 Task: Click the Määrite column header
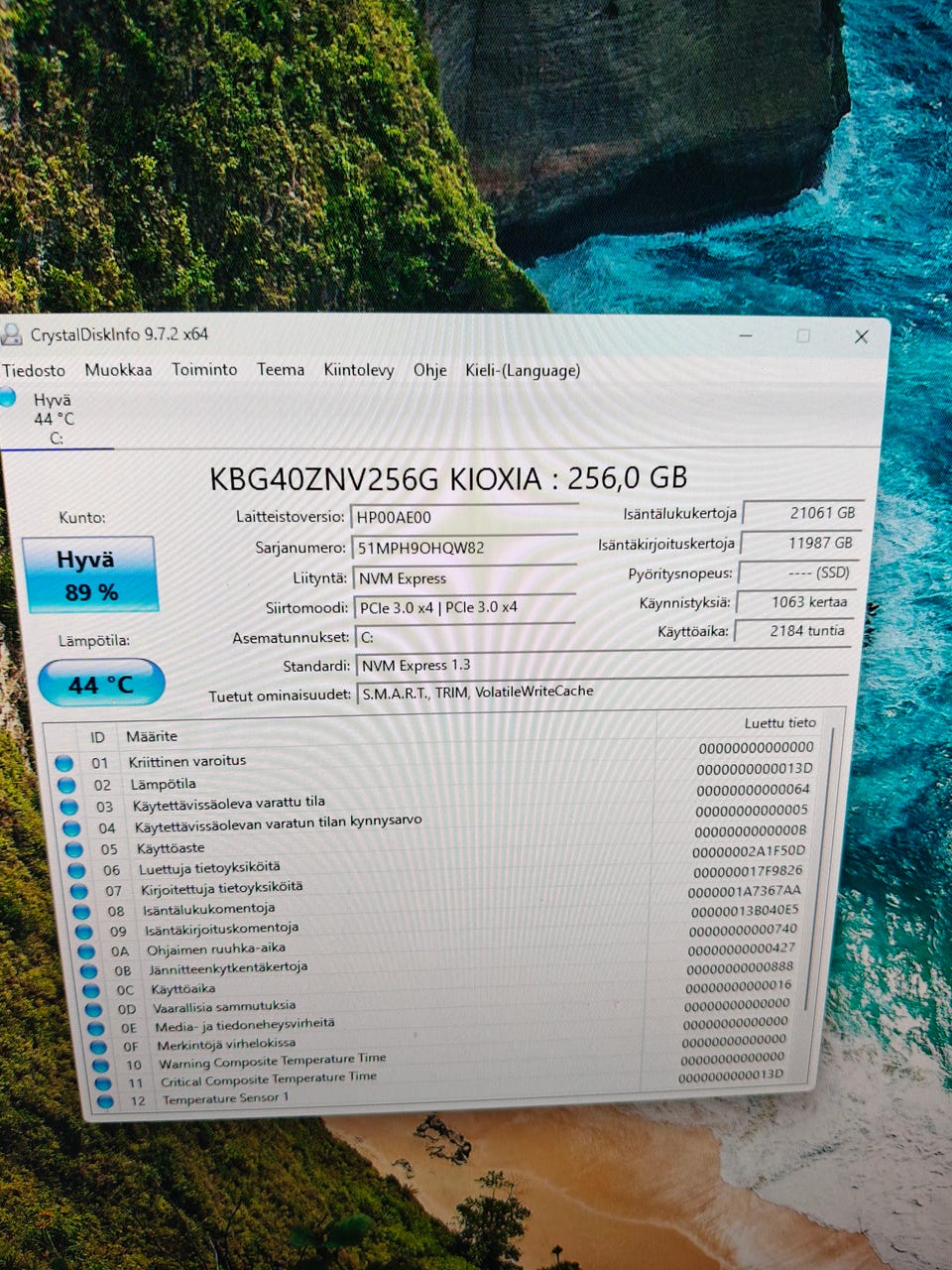tap(152, 736)
